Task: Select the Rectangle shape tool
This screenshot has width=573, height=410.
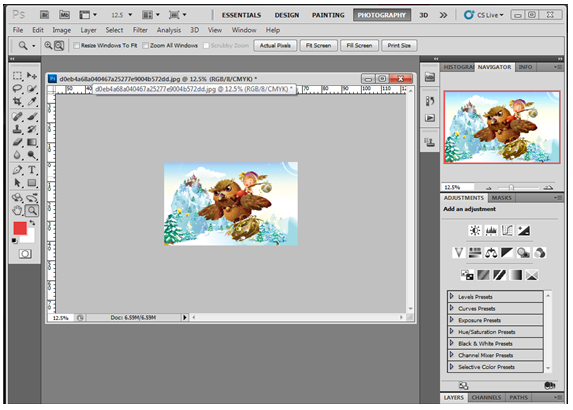Action: click(32, 183)
